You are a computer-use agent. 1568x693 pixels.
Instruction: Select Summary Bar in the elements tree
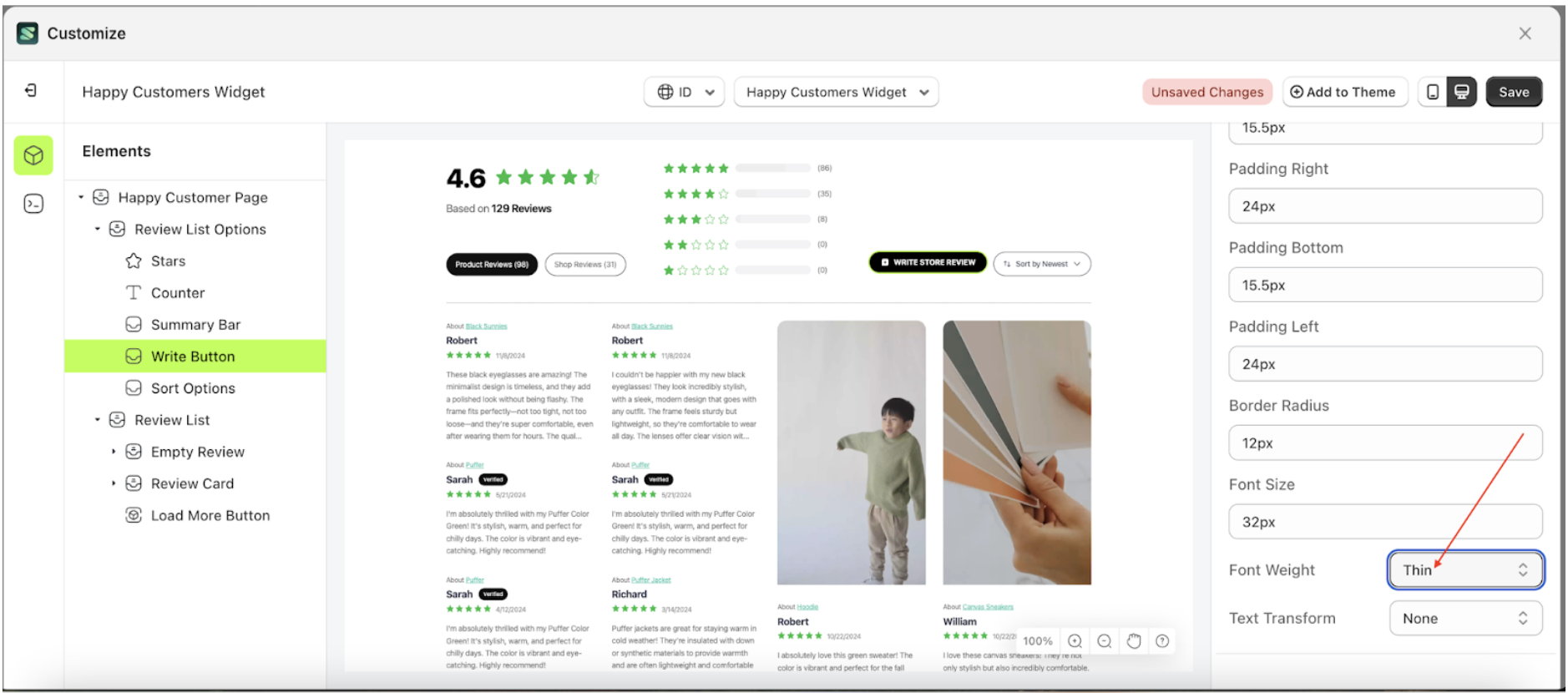click(195, 325)
